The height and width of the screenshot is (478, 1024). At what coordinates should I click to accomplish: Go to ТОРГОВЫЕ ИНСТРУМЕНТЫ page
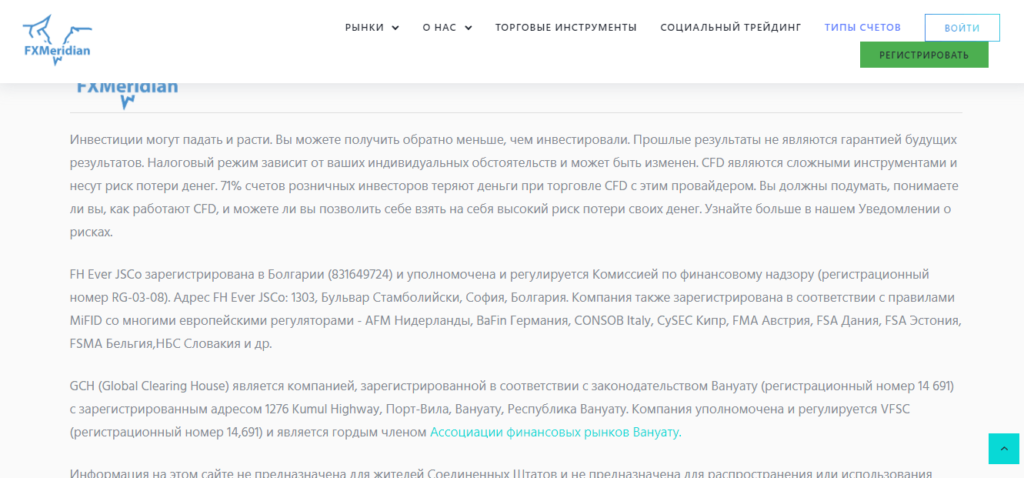coord(566,27)
